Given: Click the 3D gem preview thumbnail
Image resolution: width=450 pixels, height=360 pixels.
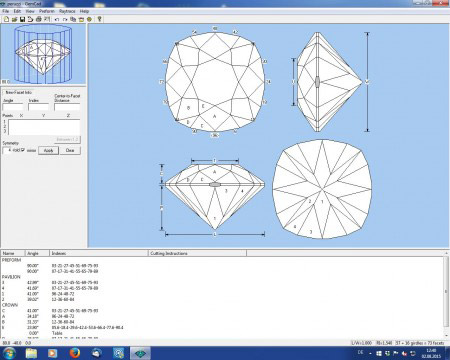Looking at the screenshot, I should tap(43, 54).
